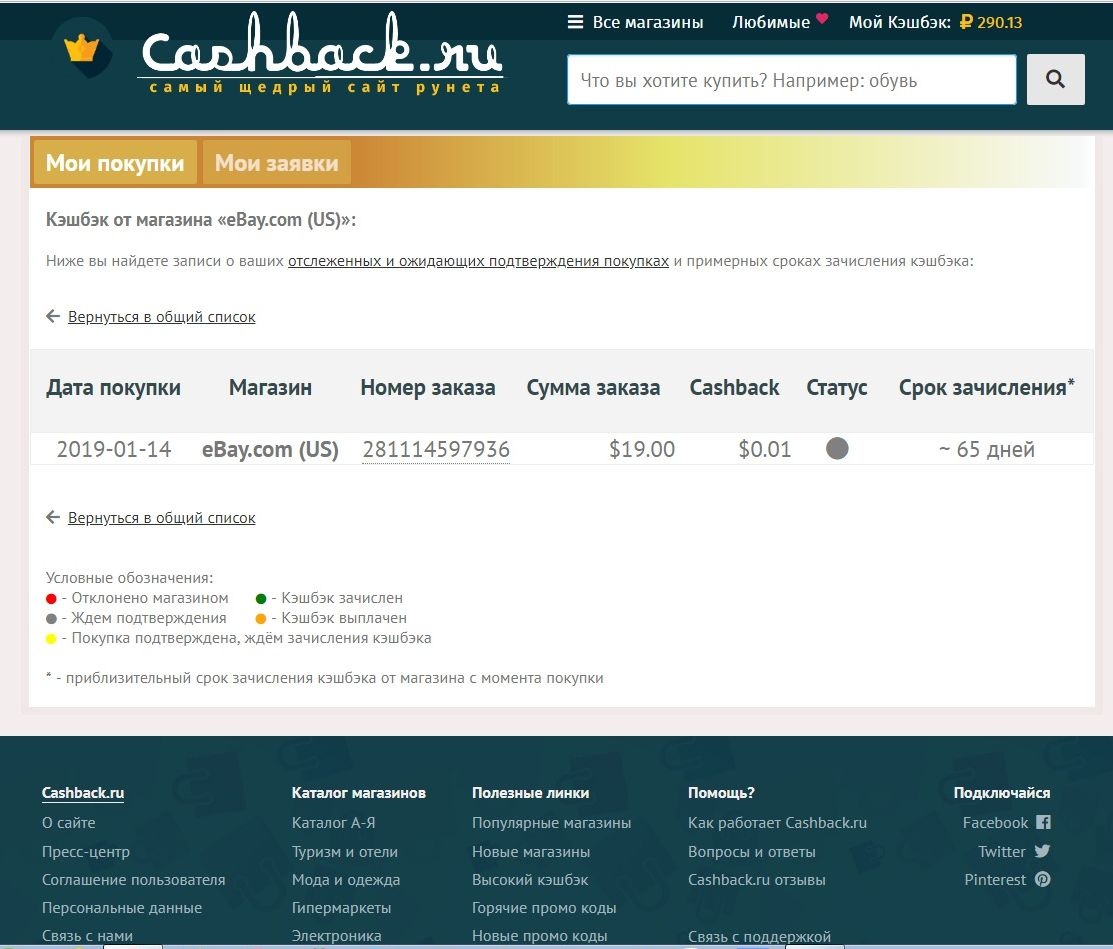Open the Новые магазины footer link

pos(531,852)
